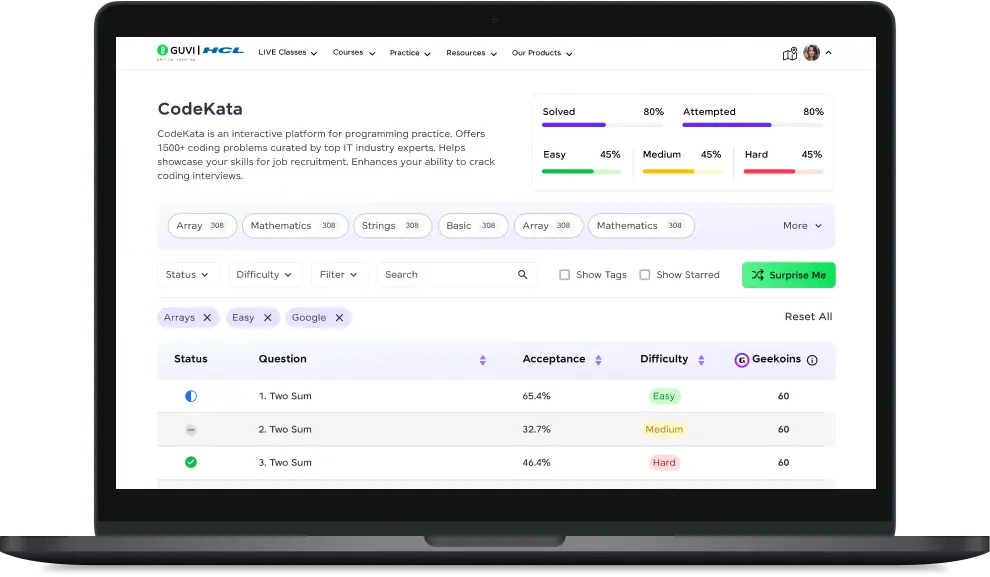Open the Resources menu
This screenshot has width=990, height=577.
coord(471,53)
